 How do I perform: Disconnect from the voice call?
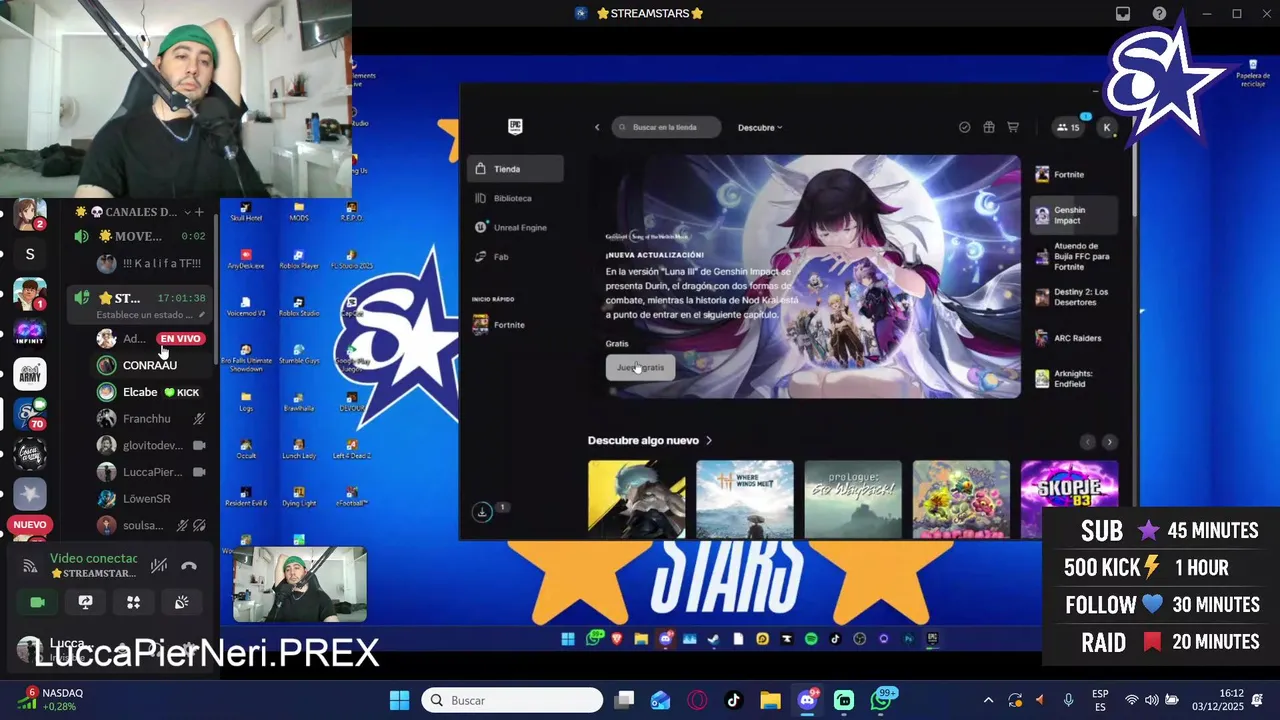189,566
